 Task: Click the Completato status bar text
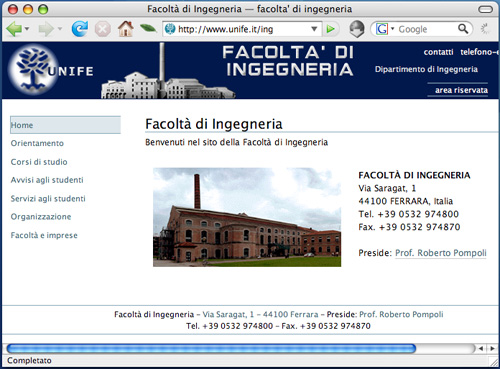tap(29, 361)
